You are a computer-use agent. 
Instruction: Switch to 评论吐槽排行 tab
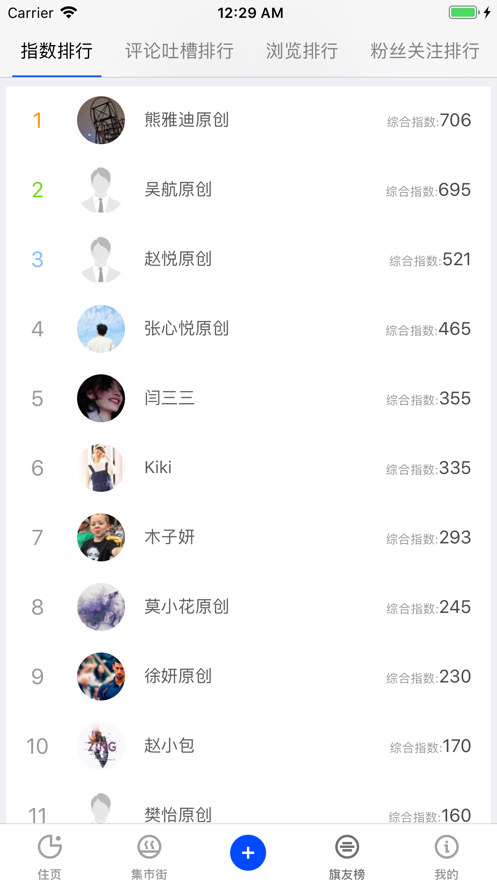coord(179,51)
